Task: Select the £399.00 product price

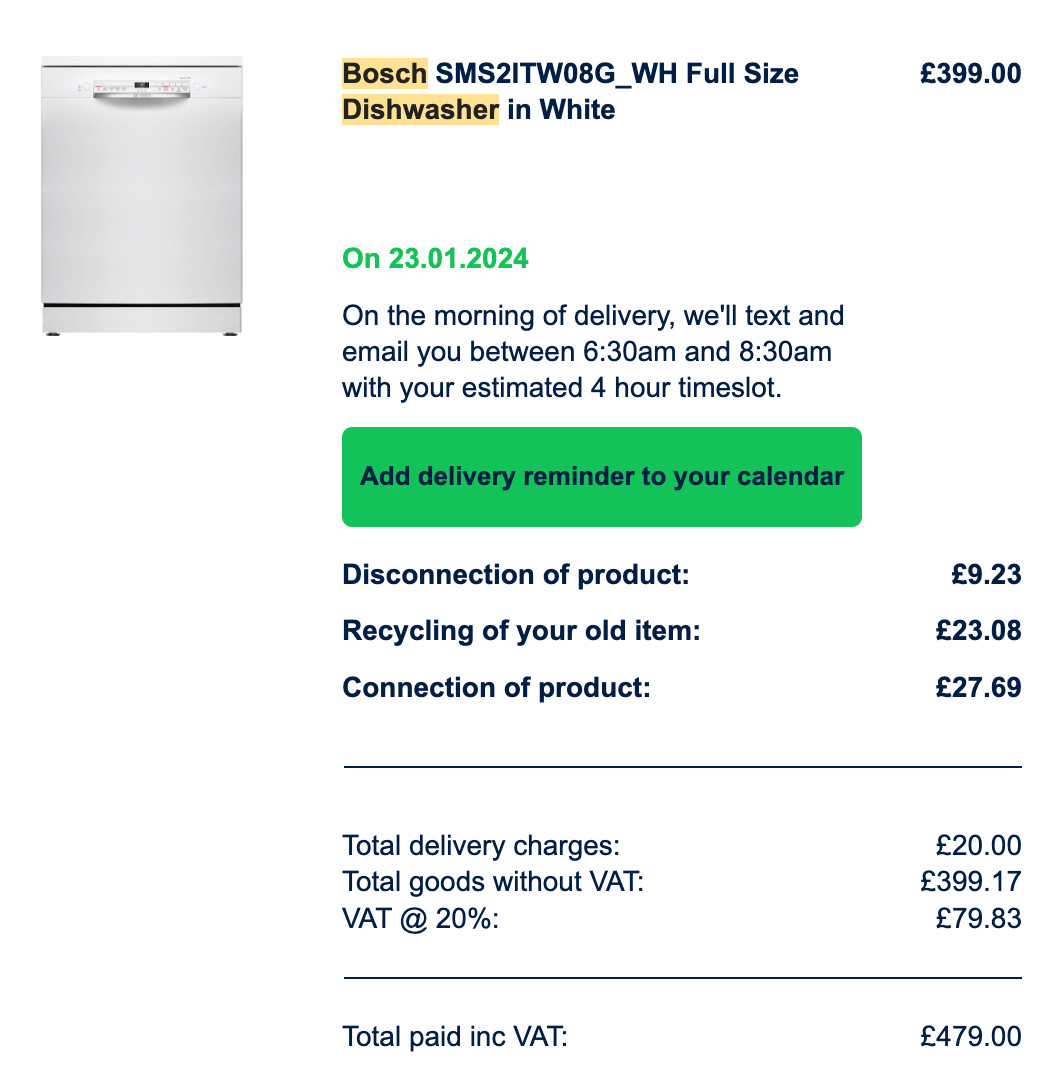Action: tap(970, 74)
